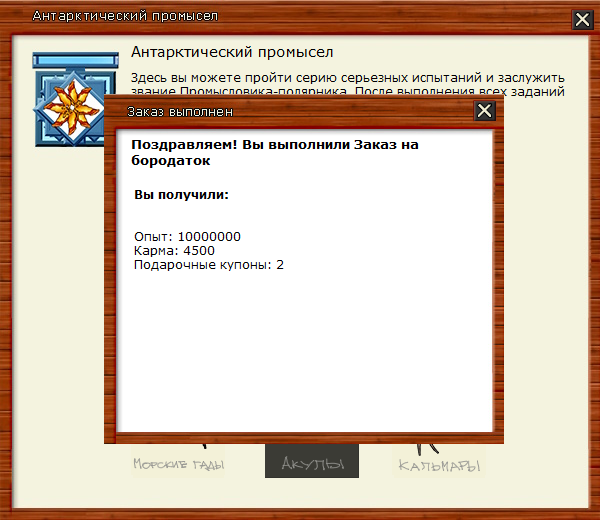Image resolution: width=600 pixels, height=520 pixels.
Task: Click the 'Антарктический промысел' heading beside the emblem
Action: (232, 52)
